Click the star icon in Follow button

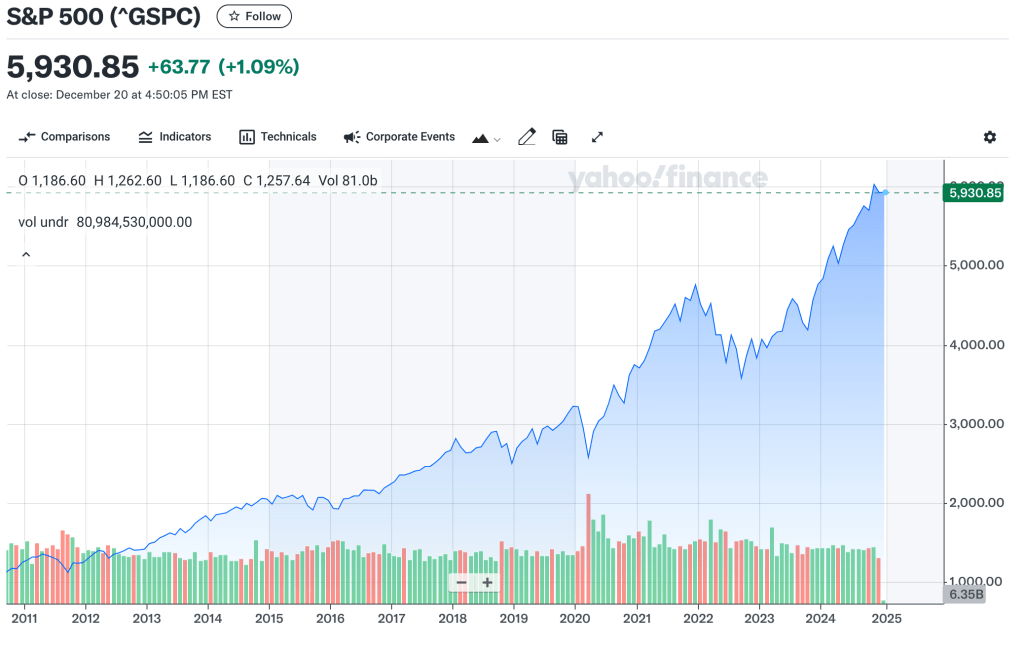click(233, 16)
